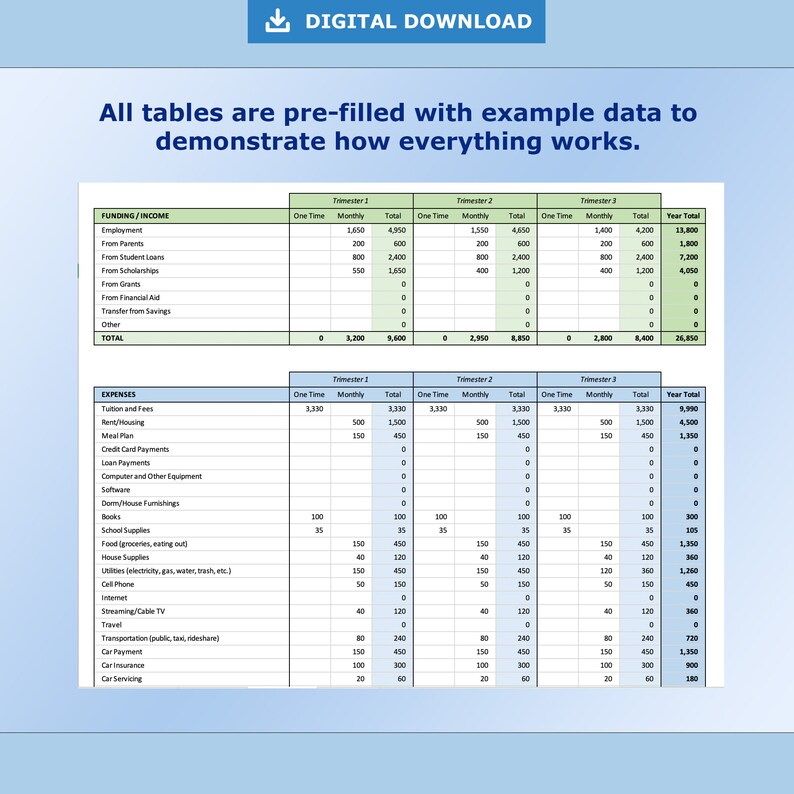Select From Student Loans year total 7,200
Screen dimensions: 794x794
(x=684, y=257)
